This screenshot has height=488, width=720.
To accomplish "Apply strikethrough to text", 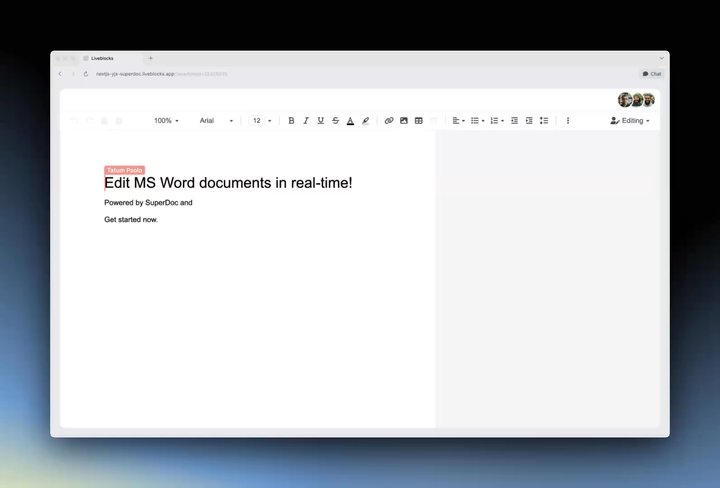I will [x=336, y=121].
